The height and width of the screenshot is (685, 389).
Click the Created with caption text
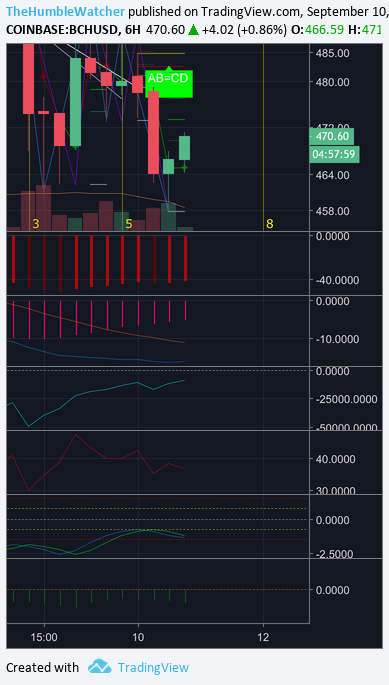(42, 668)
